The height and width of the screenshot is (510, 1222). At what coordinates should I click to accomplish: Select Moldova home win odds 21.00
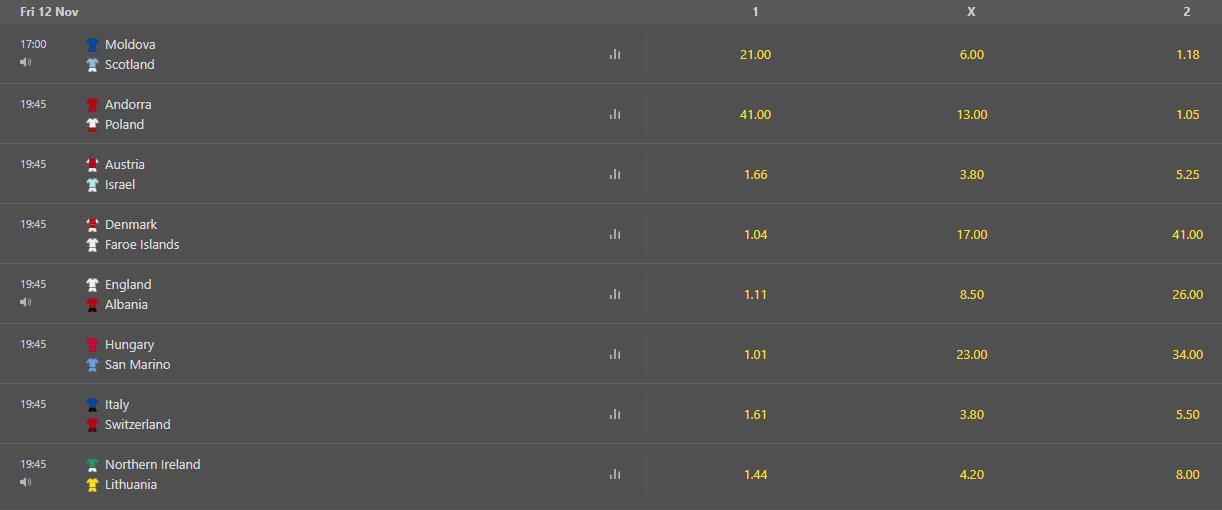755,54
